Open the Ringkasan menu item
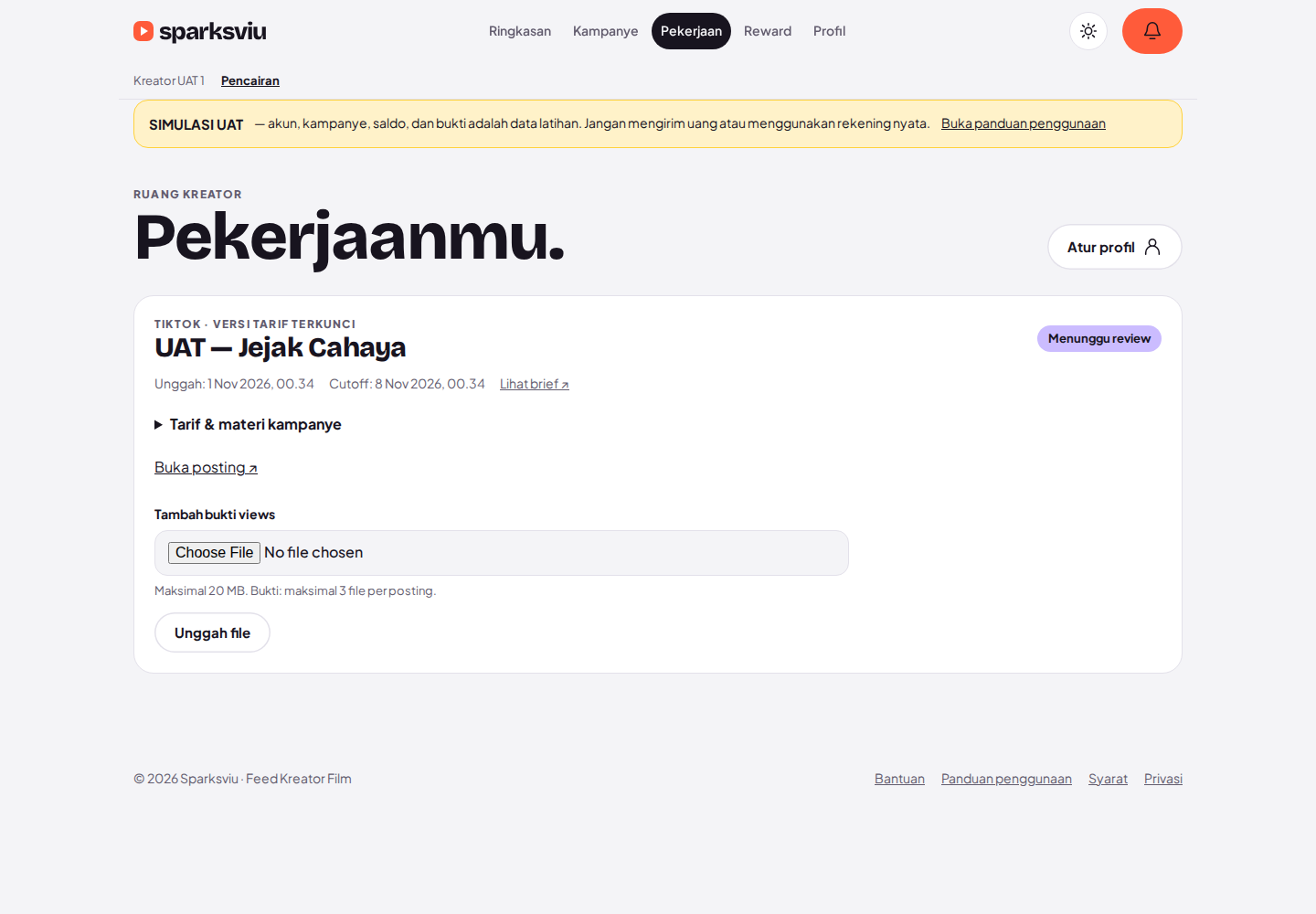This screenshot has height=914, width=1316. click(520, 31)
